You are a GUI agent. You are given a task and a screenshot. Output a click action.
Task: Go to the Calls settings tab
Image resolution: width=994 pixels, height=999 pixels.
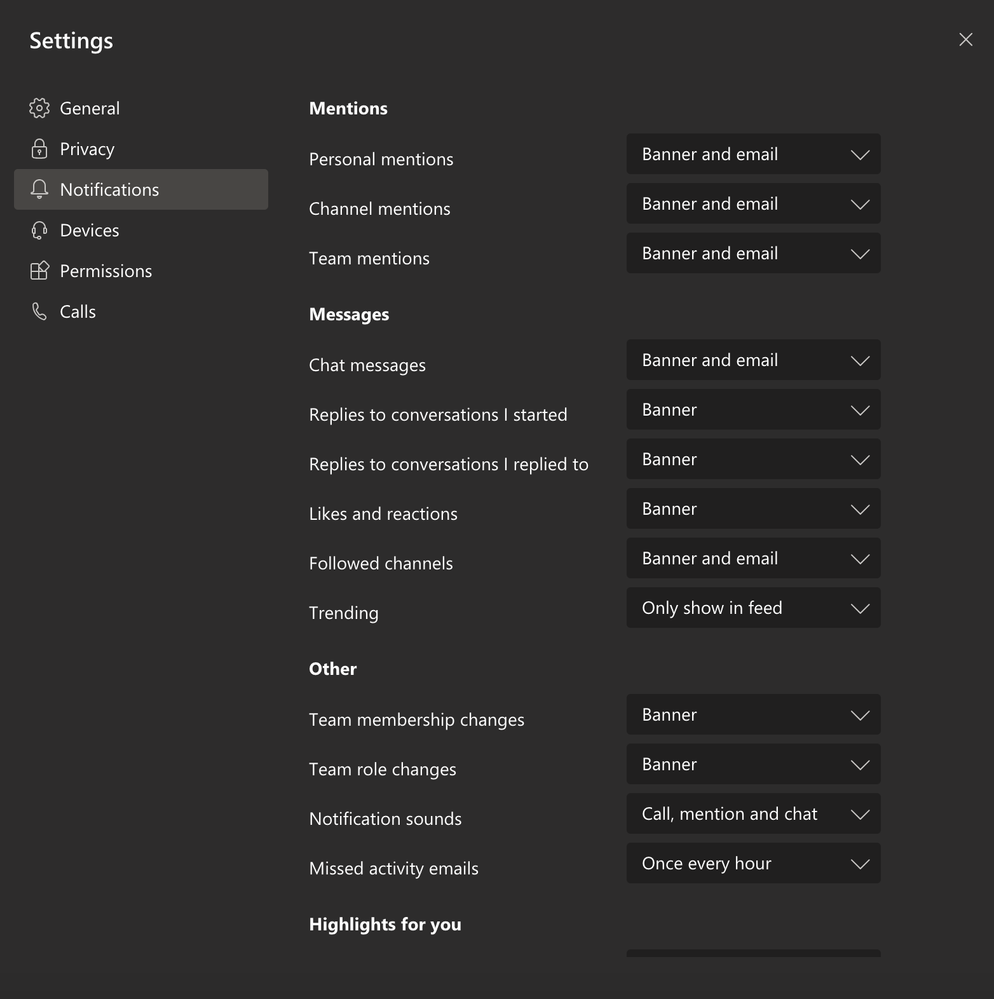[78, 312]
